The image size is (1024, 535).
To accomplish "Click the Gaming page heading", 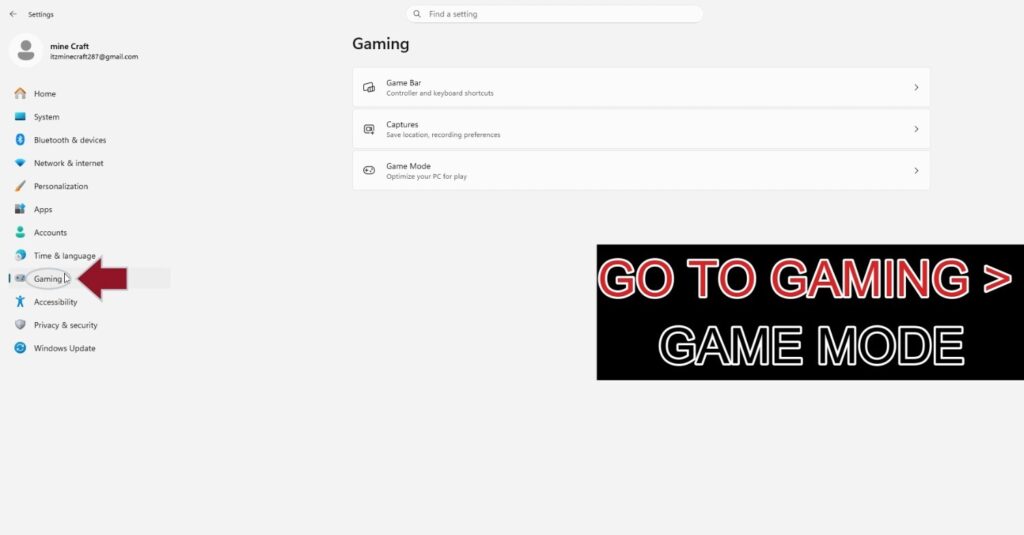I will [x=381, y=44].
